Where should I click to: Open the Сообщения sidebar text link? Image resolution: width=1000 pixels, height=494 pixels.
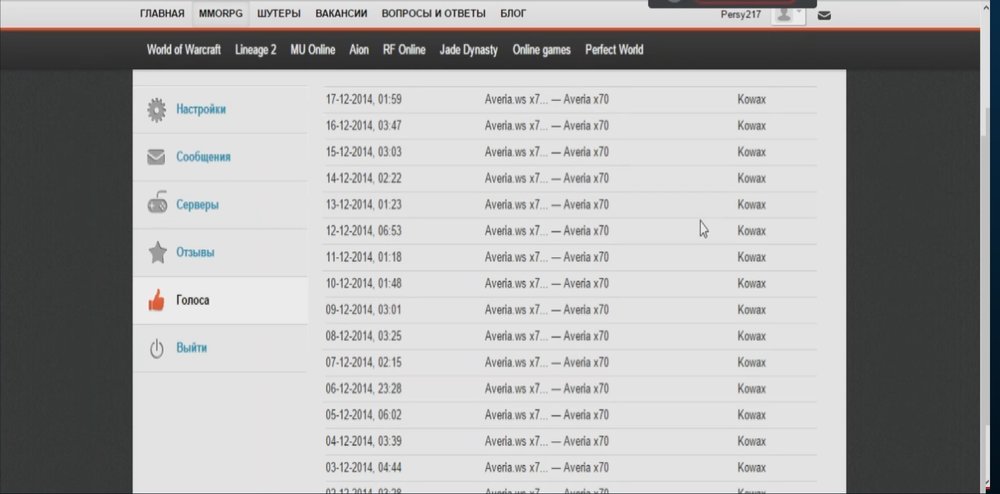203,157
